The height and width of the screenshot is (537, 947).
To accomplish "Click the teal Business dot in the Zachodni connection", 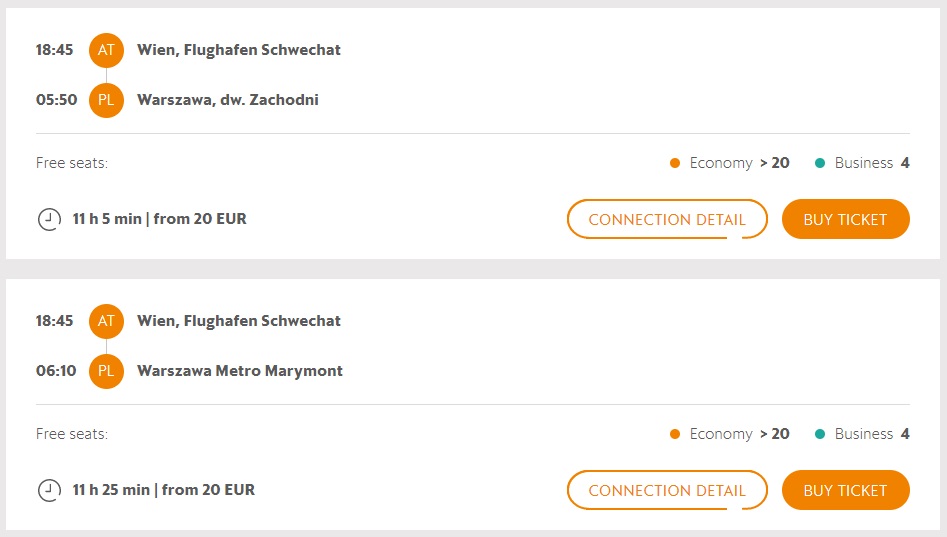I will (820, 163).
